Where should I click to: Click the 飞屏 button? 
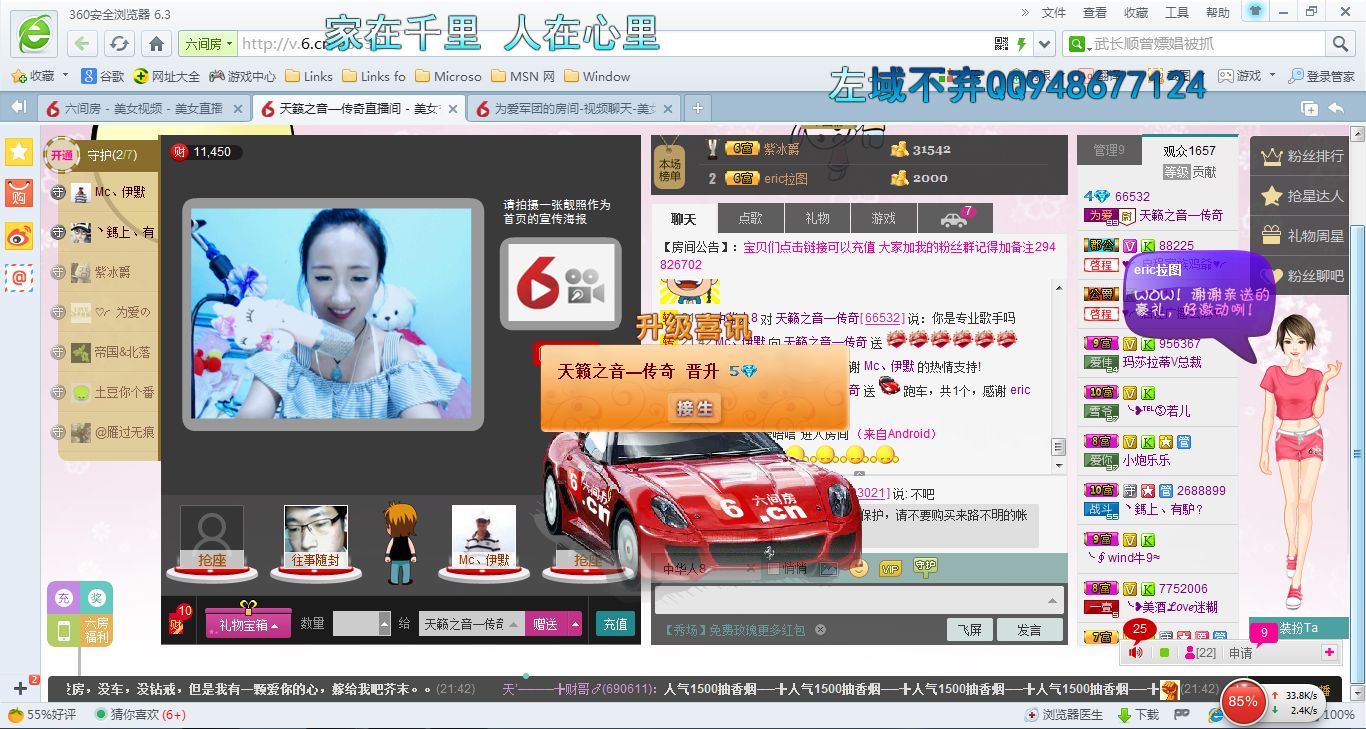[x=970, y=629]
